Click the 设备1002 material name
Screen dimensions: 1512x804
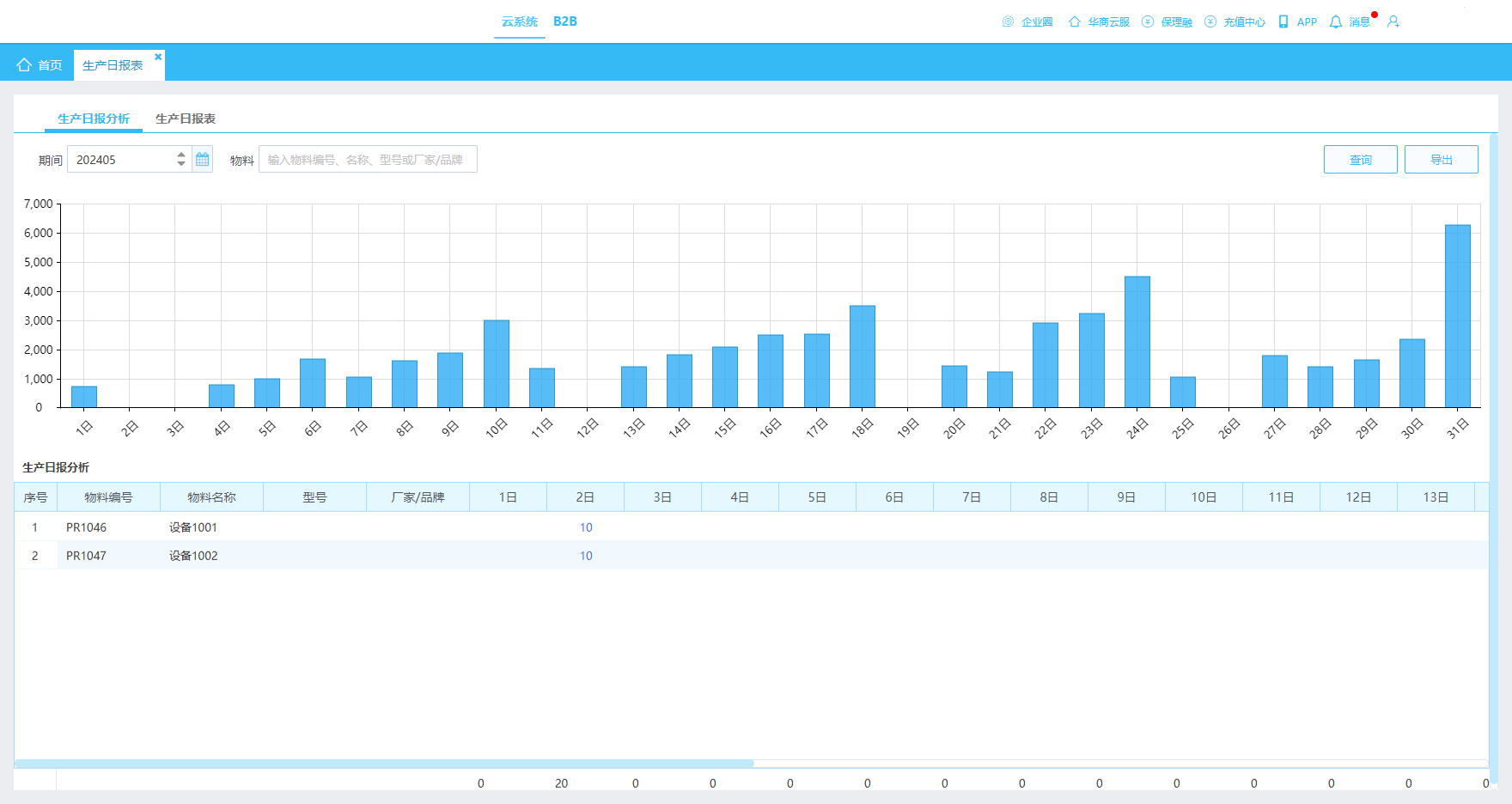click(x=193, y=556)
